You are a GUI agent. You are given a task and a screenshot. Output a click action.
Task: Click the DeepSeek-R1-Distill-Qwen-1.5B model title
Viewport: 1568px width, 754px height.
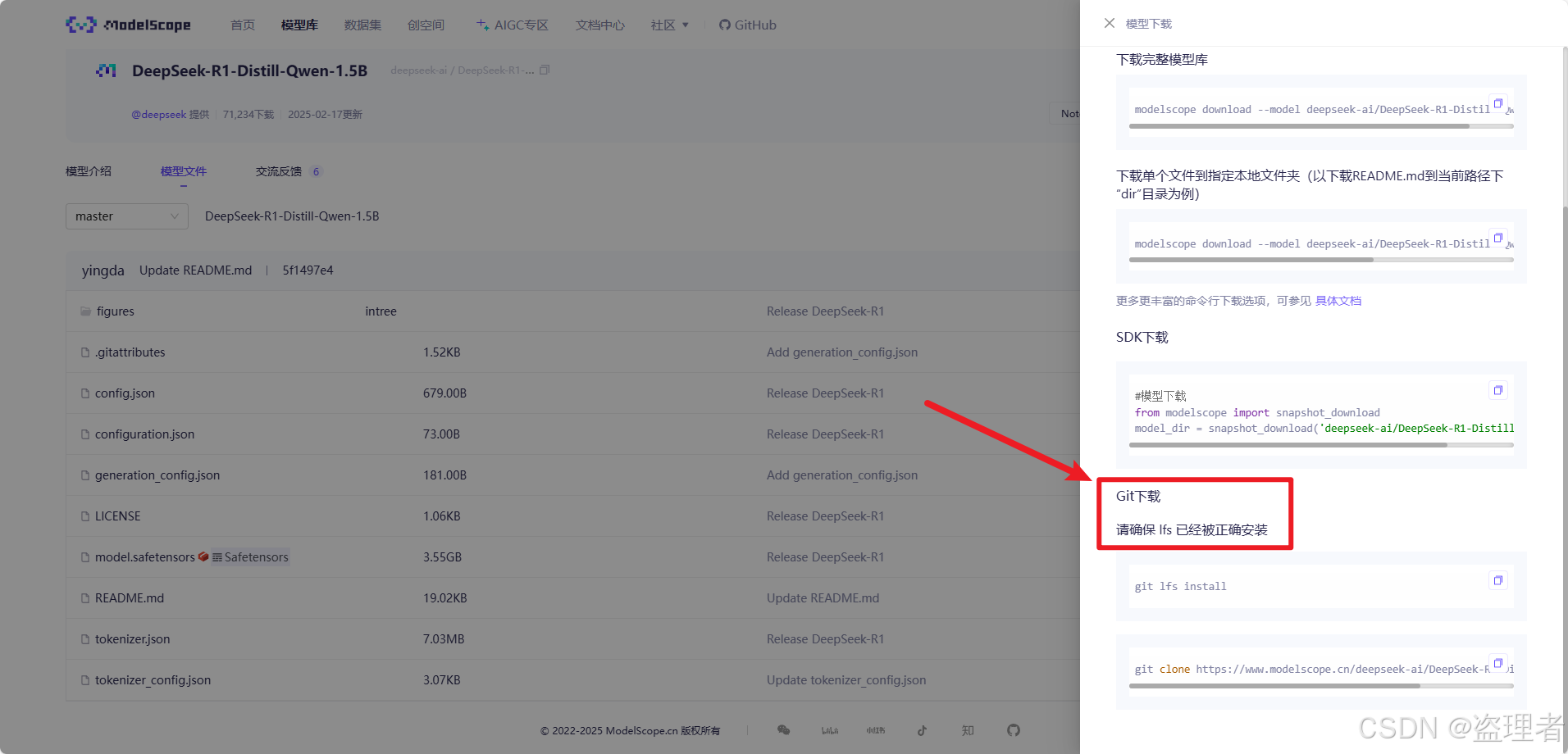coord(249,70)
